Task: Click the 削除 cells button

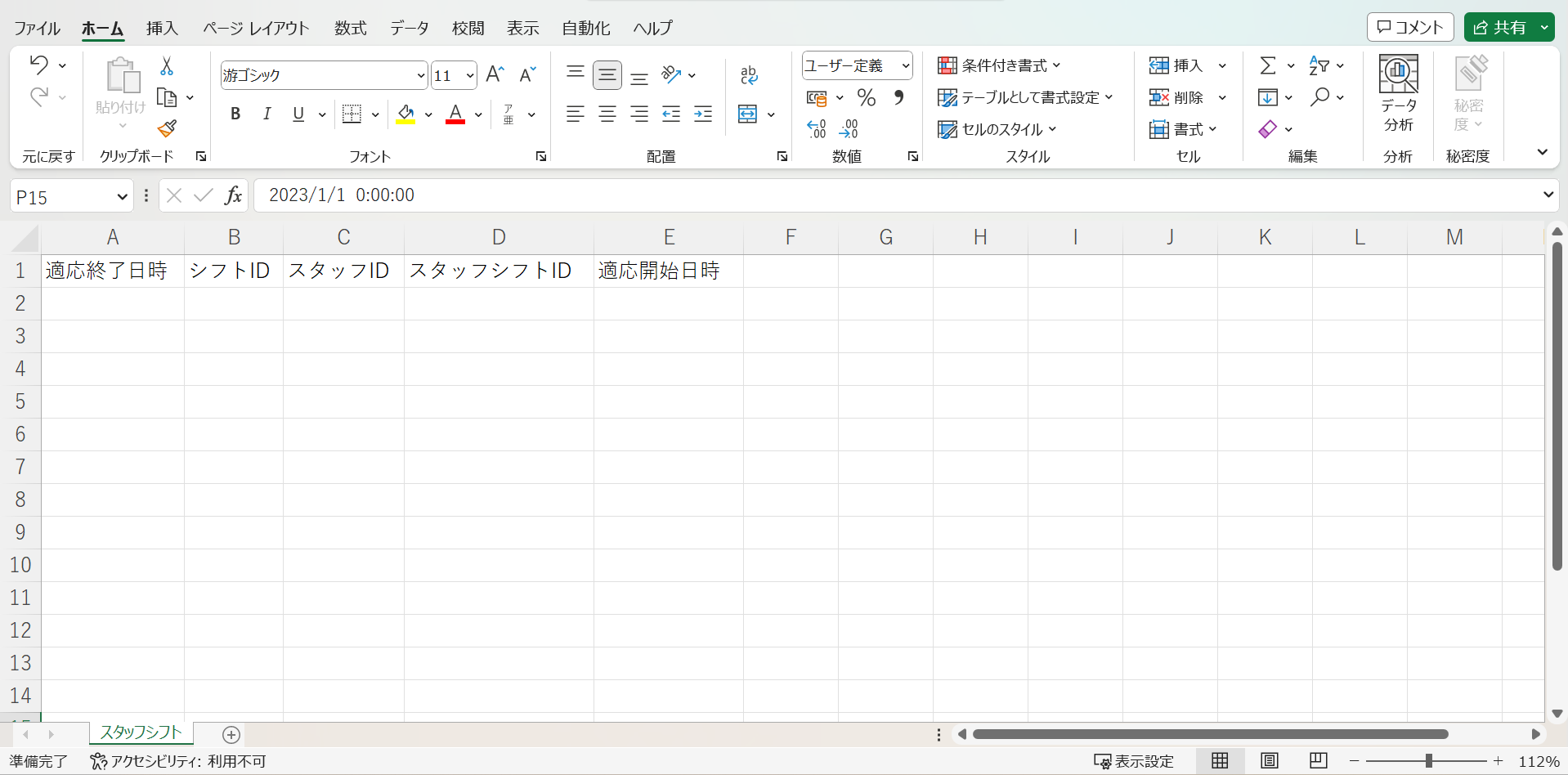Action: 1176,97
